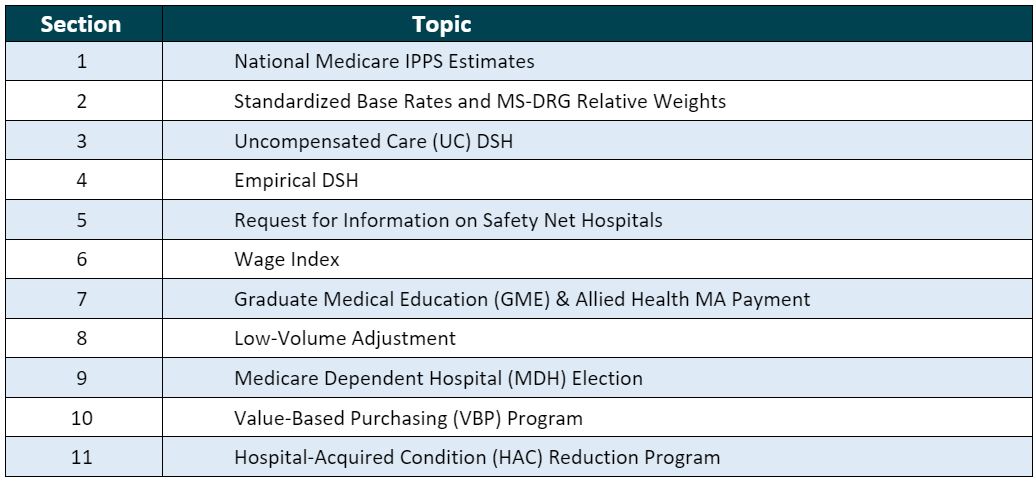The image size is (1036, 482).
Task: Open Value-Based Purchasing (VBP) Program topic
Action: [408, 418]
